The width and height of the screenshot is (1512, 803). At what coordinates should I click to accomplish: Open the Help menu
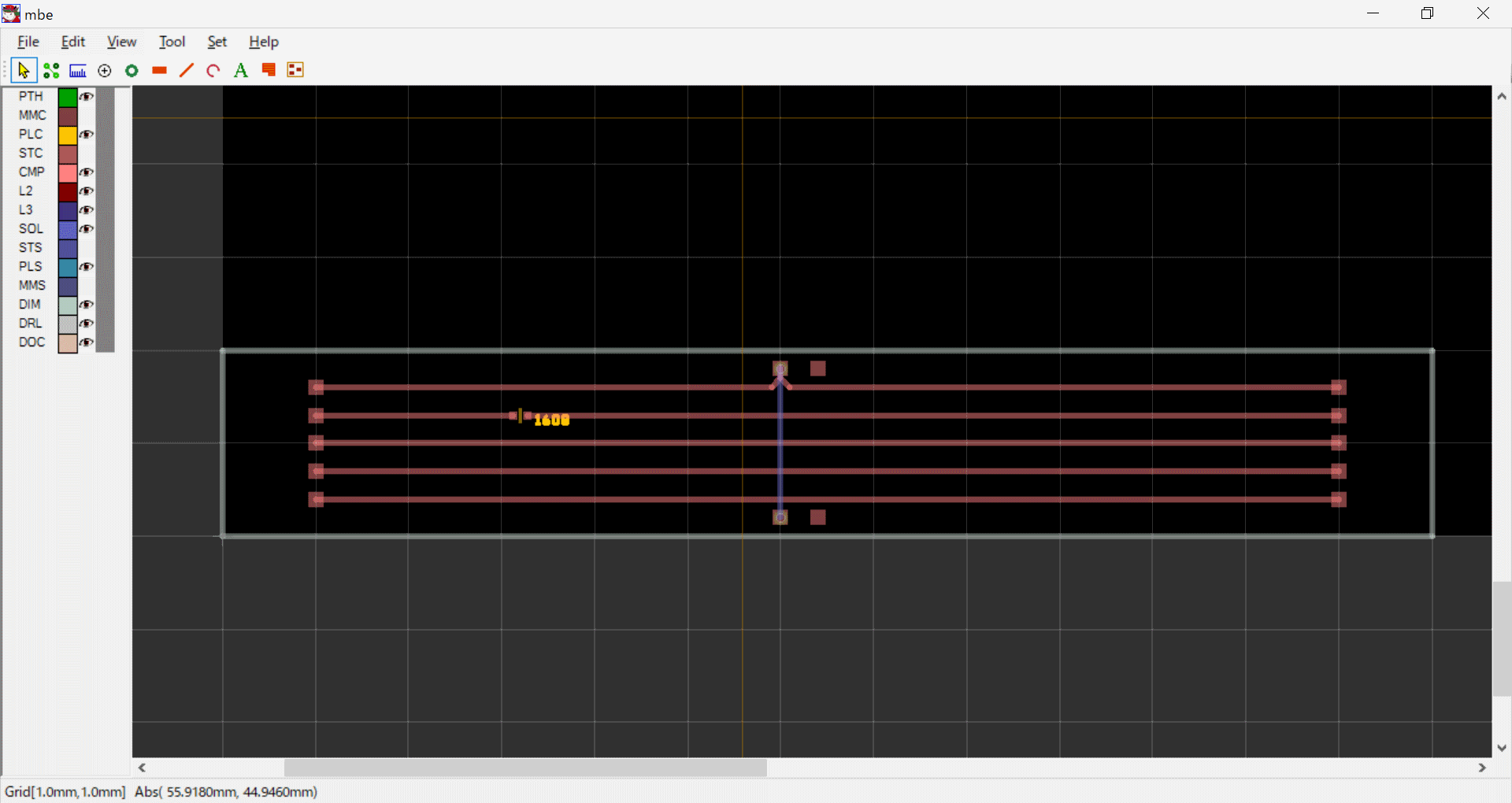(264, 42)
